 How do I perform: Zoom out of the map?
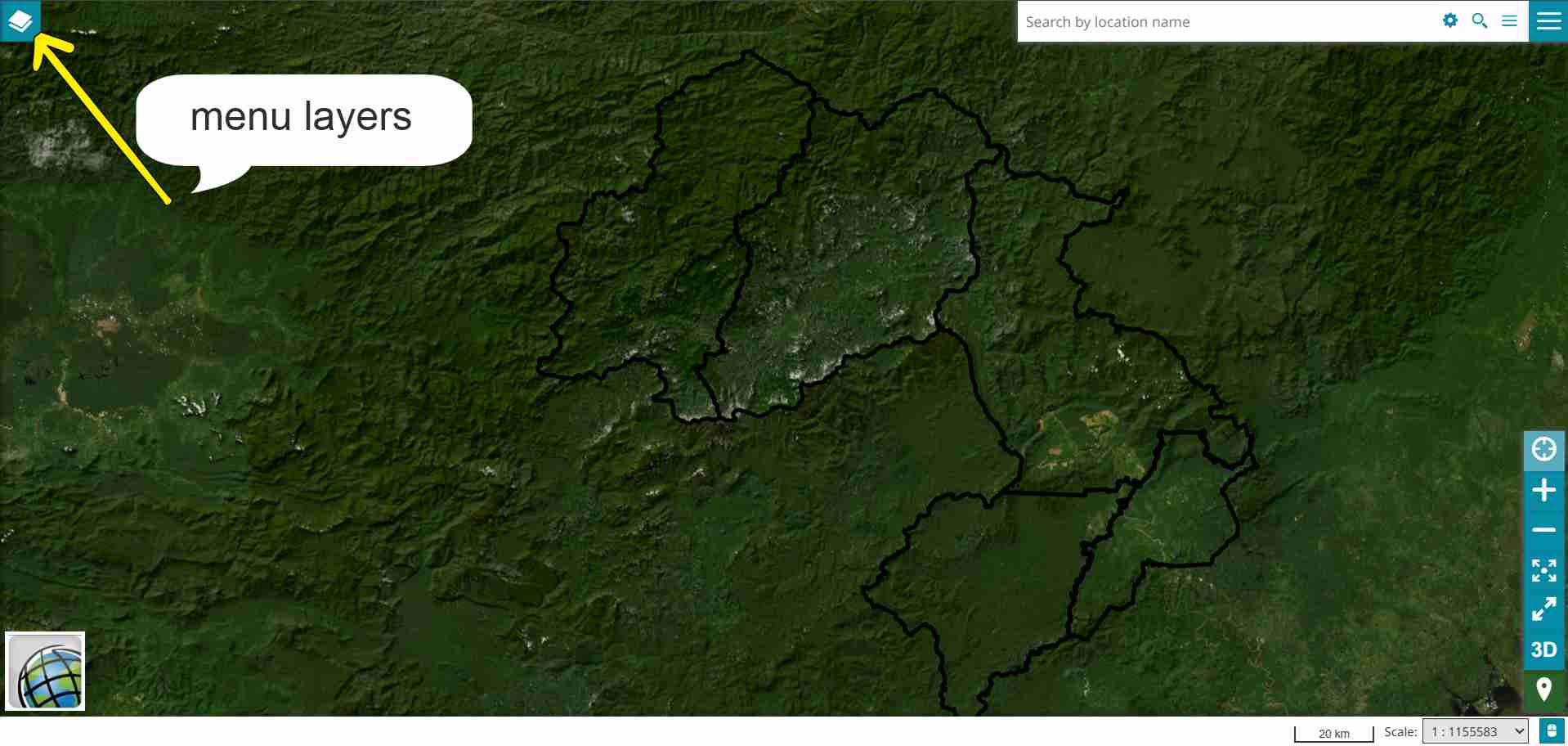coord(1543,530)
